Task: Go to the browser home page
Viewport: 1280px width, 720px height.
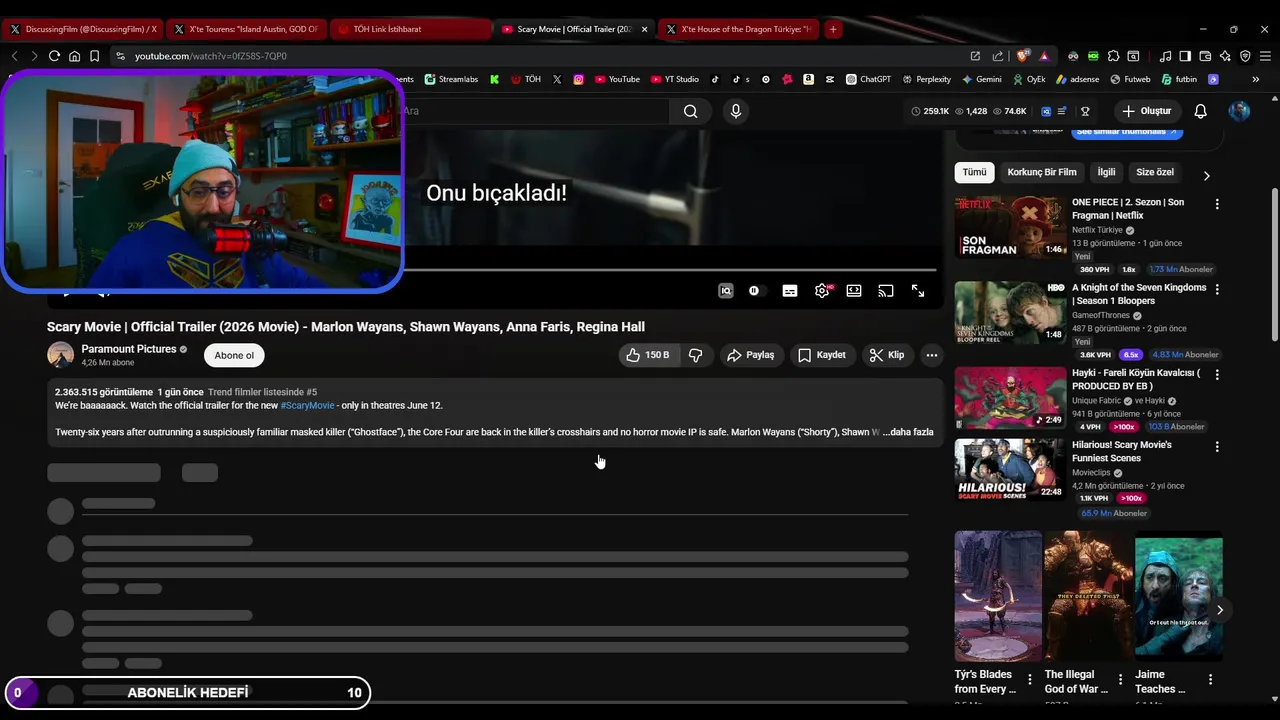Action: point(74,56)
